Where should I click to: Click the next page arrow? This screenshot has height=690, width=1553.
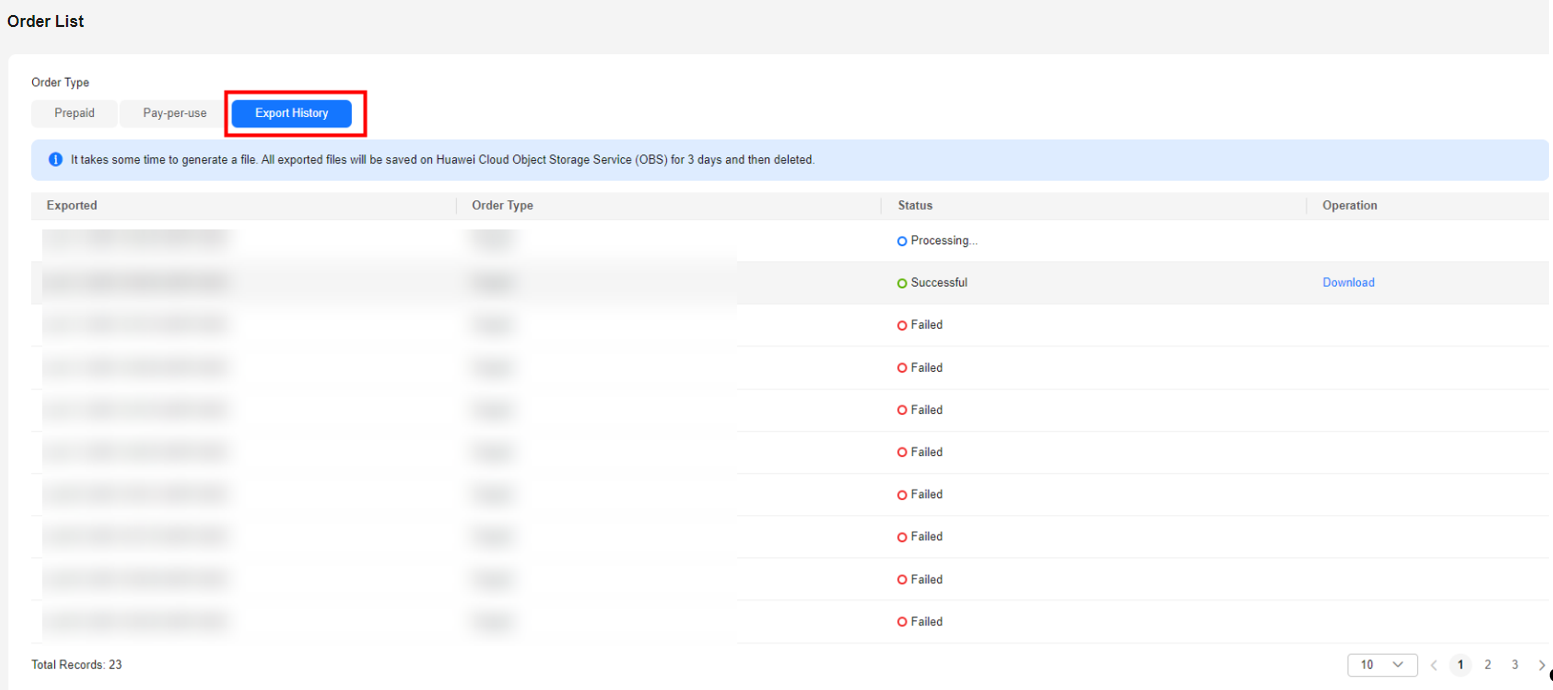click(1541, 665)
